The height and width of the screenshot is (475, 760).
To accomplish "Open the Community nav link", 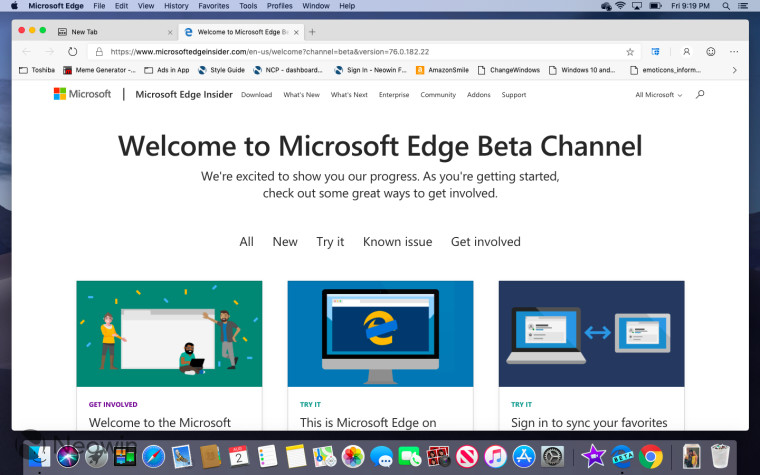I will pyautogui.click(x=438, y=95).
